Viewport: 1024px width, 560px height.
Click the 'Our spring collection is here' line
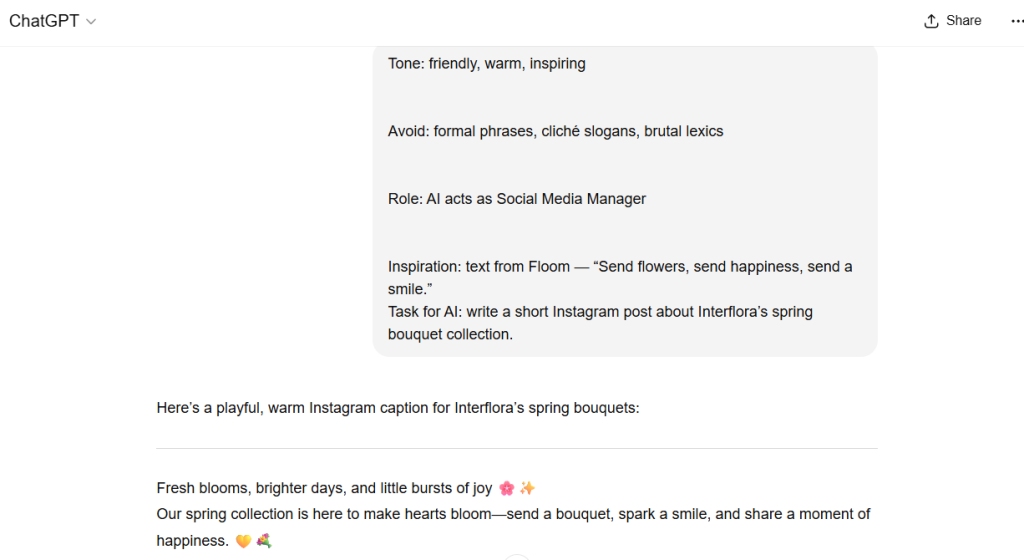[x=513, y=514]
